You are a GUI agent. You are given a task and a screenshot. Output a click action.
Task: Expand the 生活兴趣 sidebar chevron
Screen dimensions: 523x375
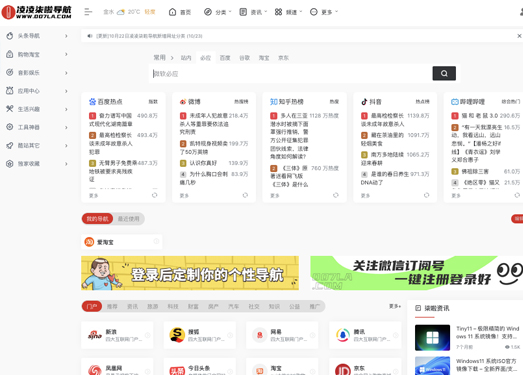(66, 109)
